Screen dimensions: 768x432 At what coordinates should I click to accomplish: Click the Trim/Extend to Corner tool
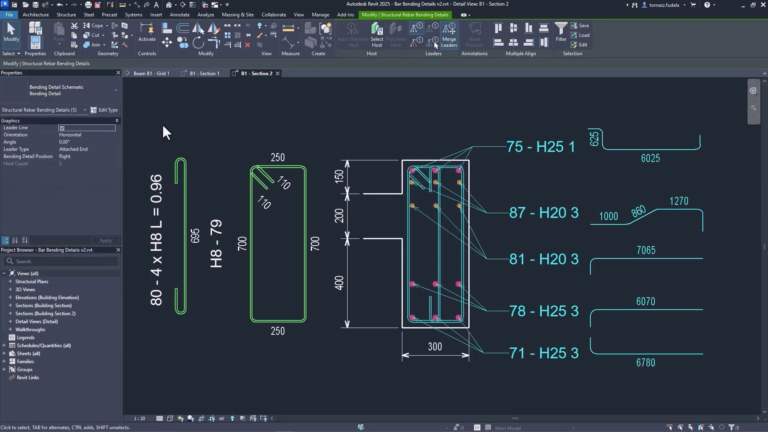coord(214,43)
